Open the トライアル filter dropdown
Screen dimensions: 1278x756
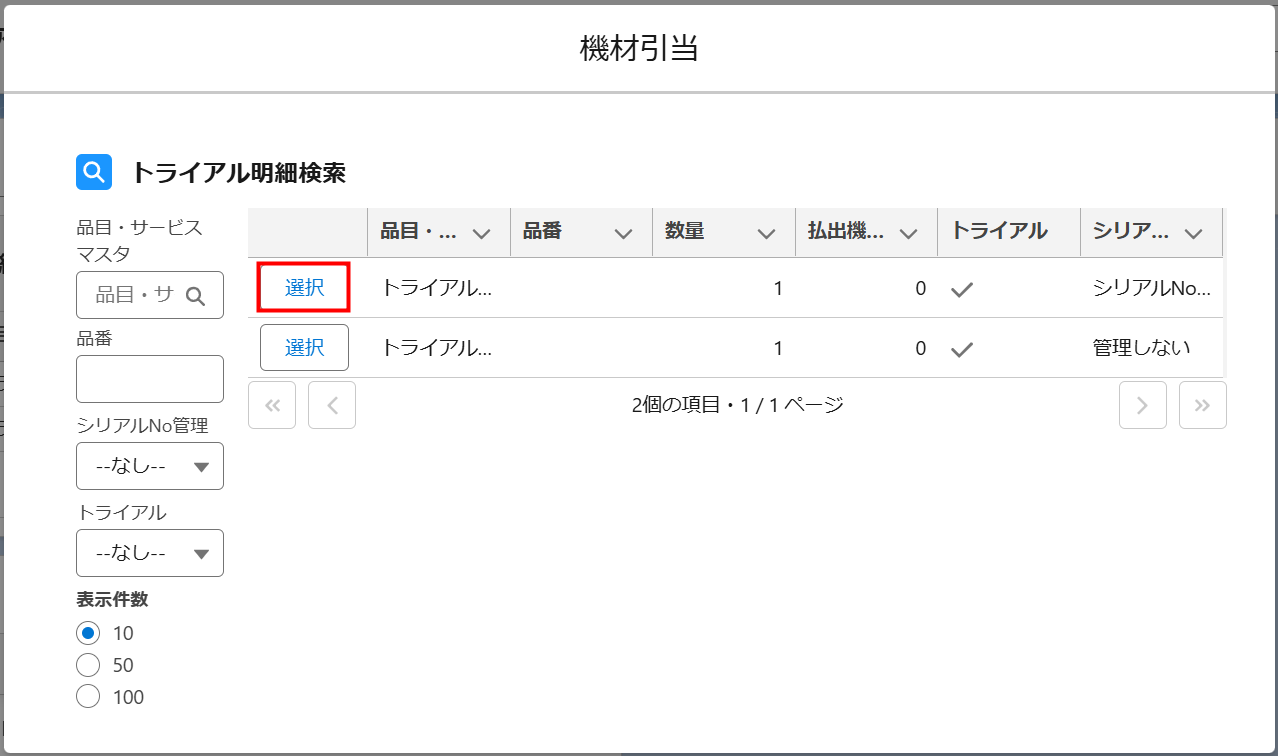(x=150, y=553)
